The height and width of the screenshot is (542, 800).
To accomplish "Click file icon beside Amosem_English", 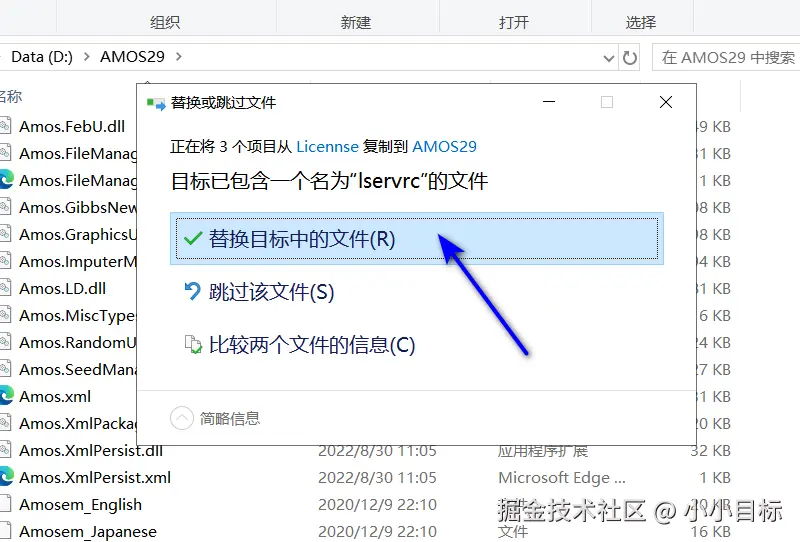I will pos(6,504).
